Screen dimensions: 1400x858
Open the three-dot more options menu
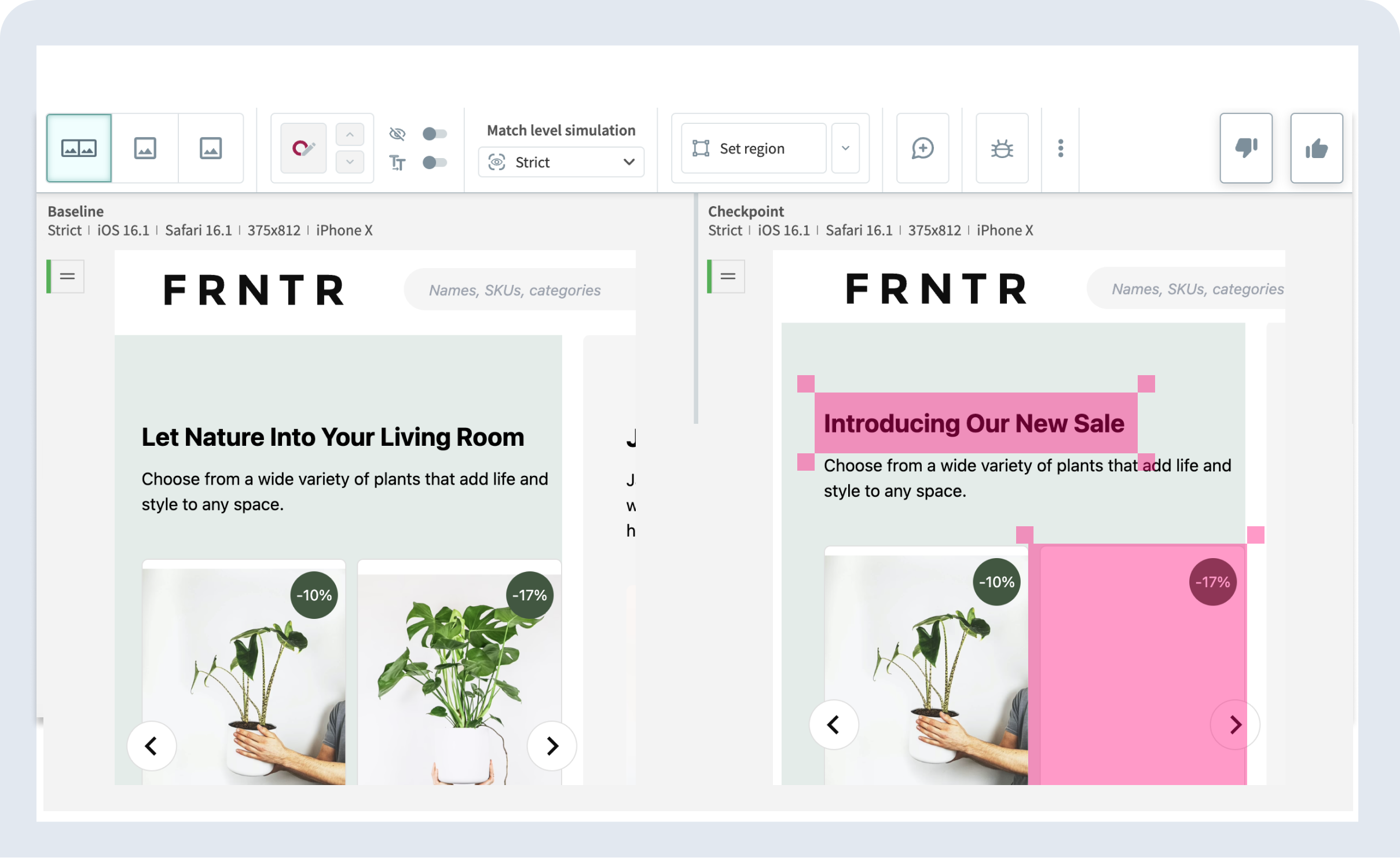pyautogui.click(x=1060, y=148)
